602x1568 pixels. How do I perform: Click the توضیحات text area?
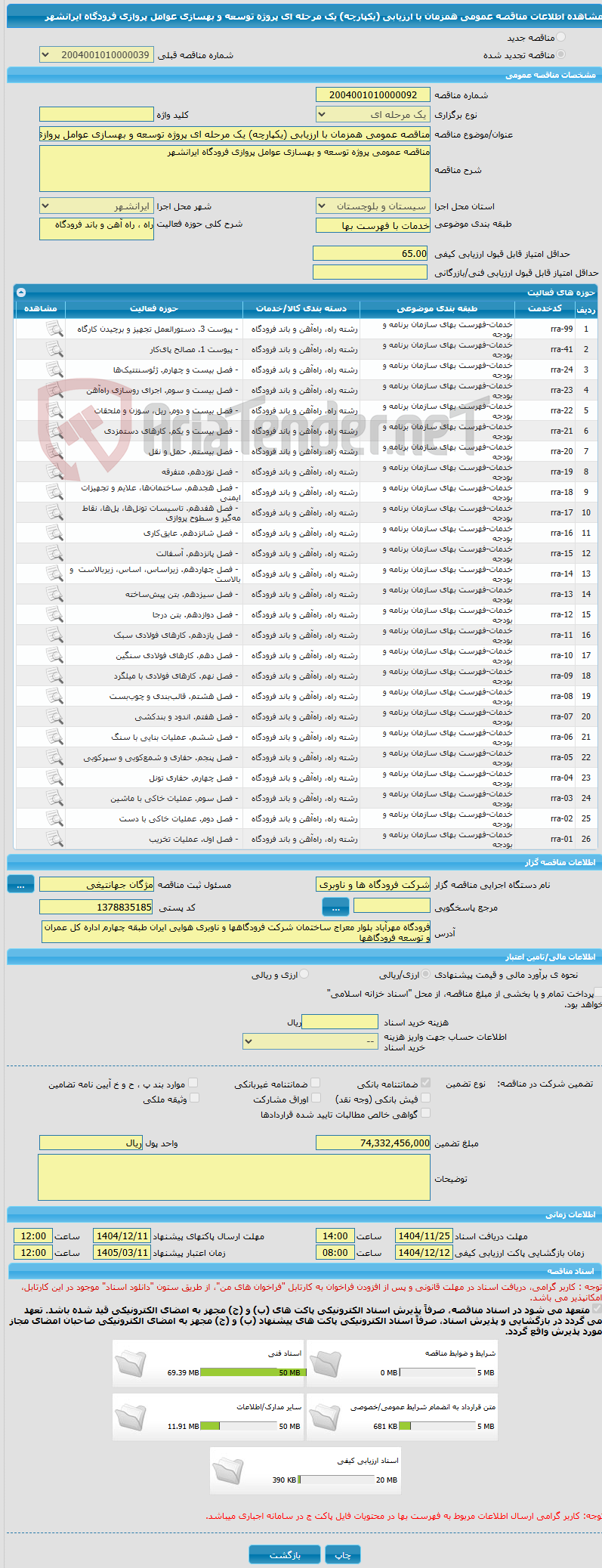[x=234, y=1177]
